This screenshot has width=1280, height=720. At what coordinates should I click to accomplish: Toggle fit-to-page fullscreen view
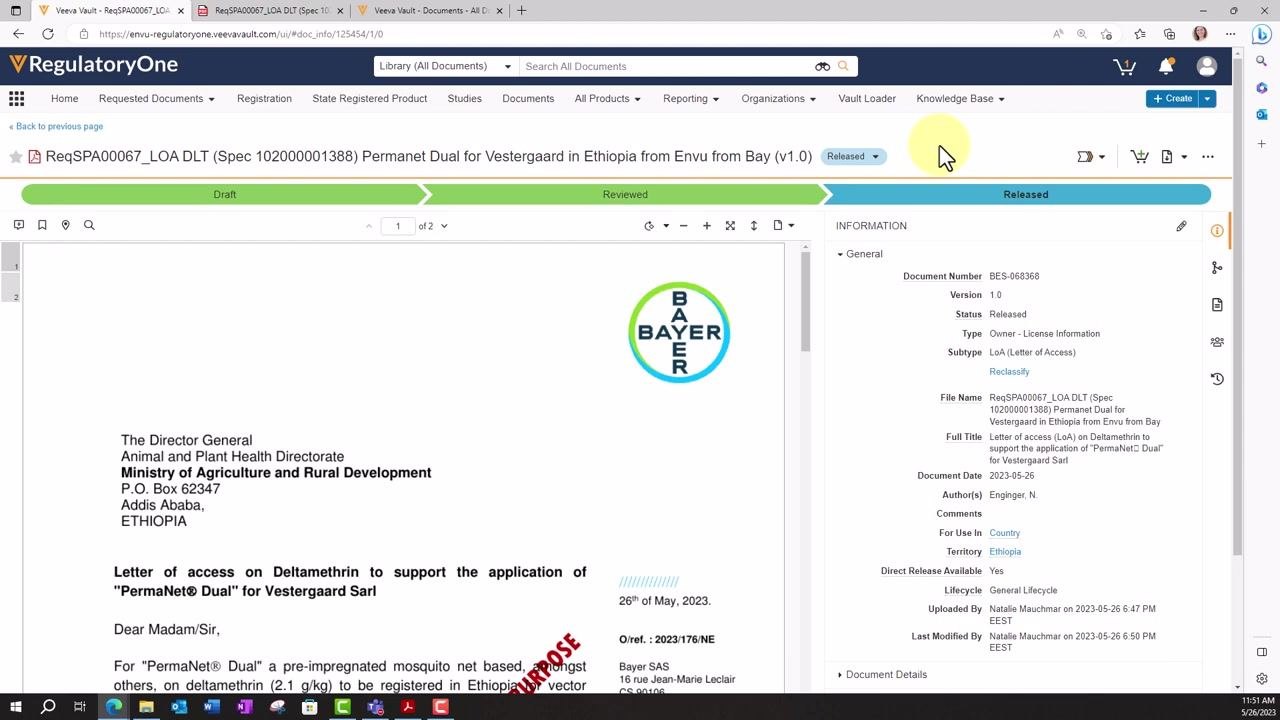pos(730,226)
